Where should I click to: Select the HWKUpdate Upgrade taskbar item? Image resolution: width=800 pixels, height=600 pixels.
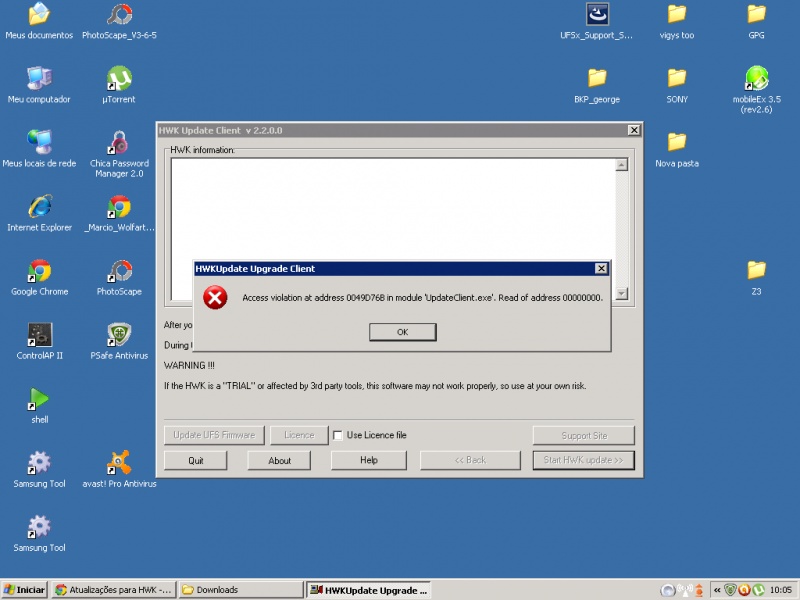pos(369,590)
